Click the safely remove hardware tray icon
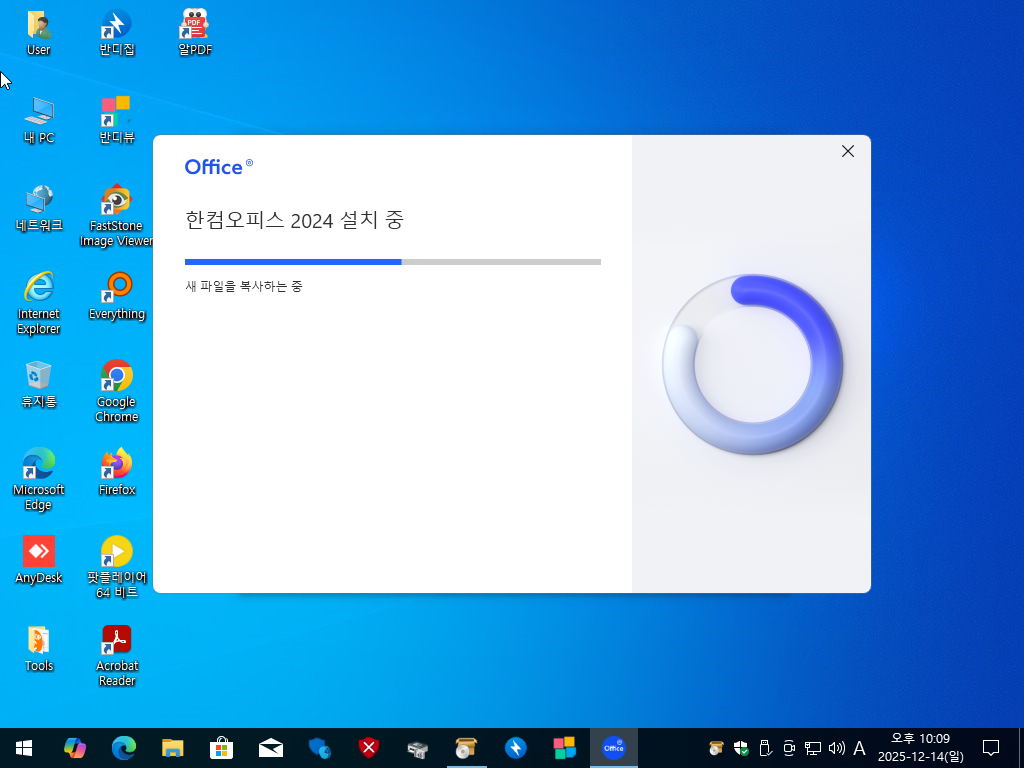The image size is (1024, 768). point(765,748)
